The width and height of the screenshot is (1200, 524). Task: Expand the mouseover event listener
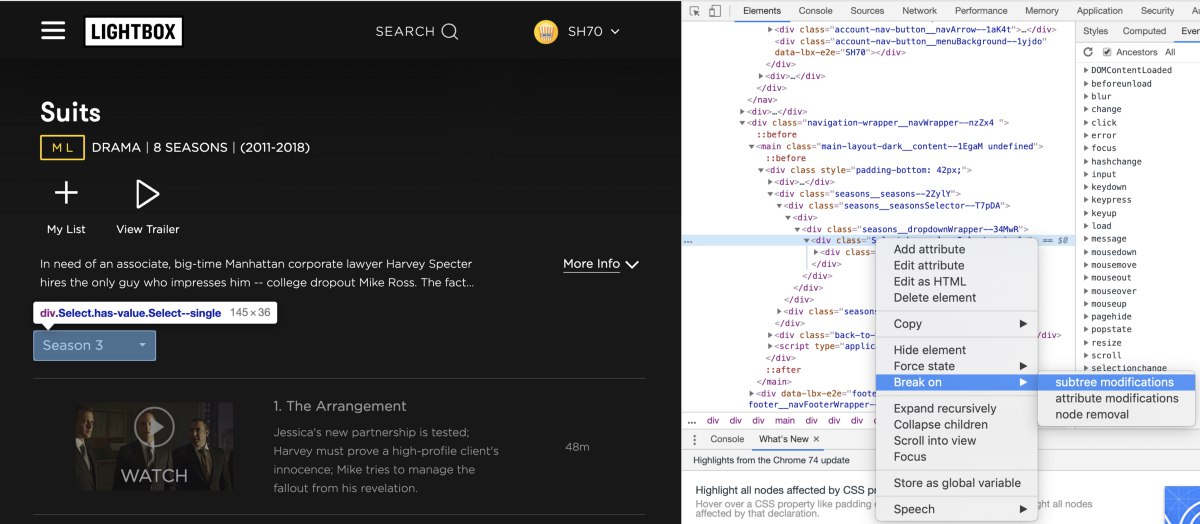coord(1087,292)
